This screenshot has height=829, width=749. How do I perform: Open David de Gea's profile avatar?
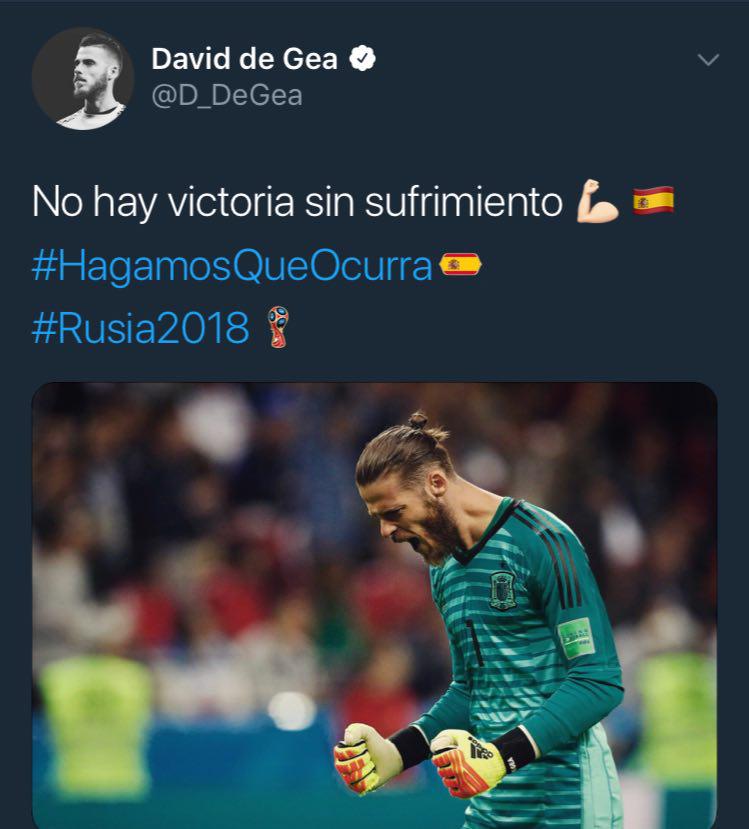point(83,78)
